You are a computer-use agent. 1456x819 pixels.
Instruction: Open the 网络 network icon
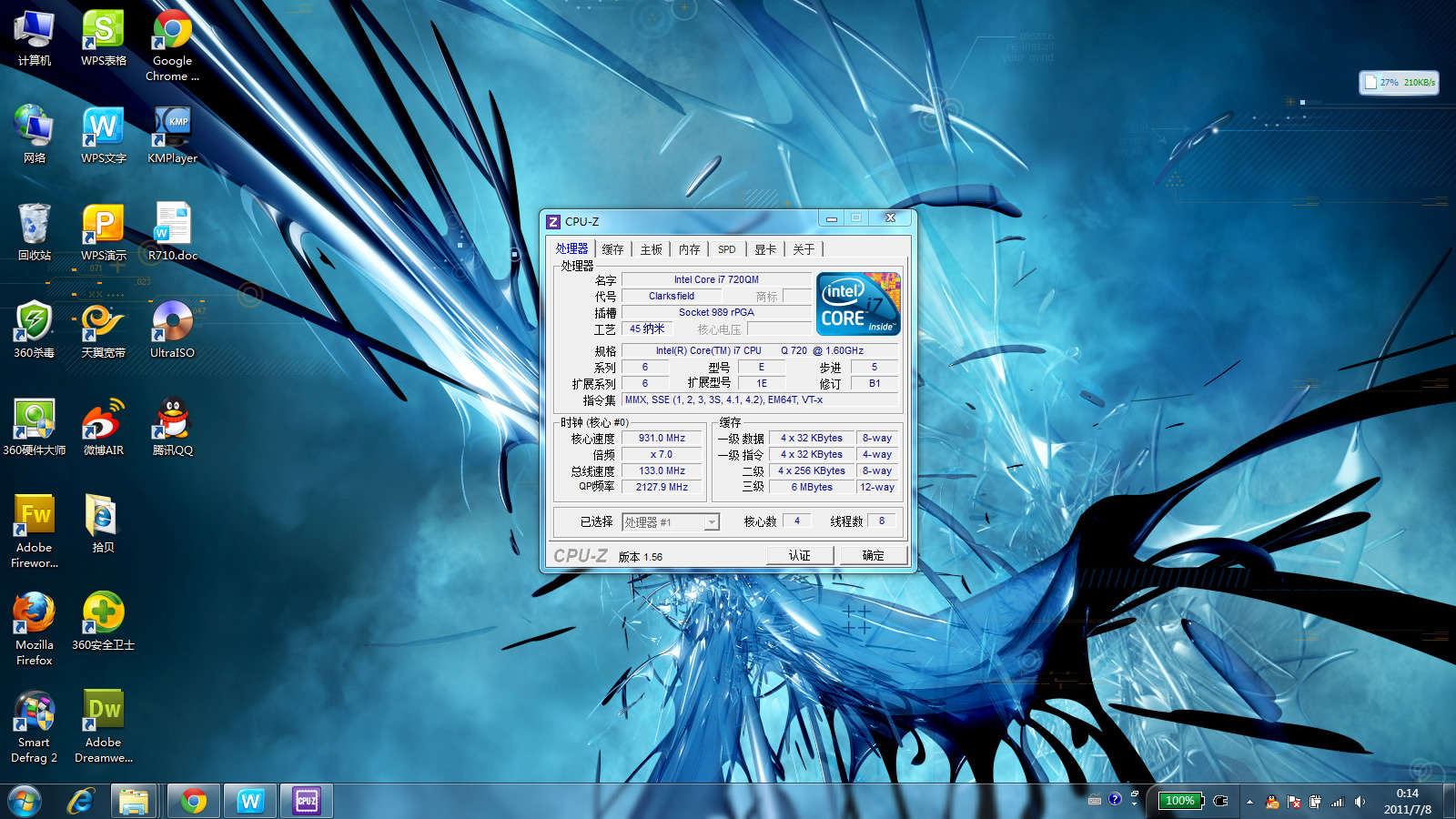[35, 134]
